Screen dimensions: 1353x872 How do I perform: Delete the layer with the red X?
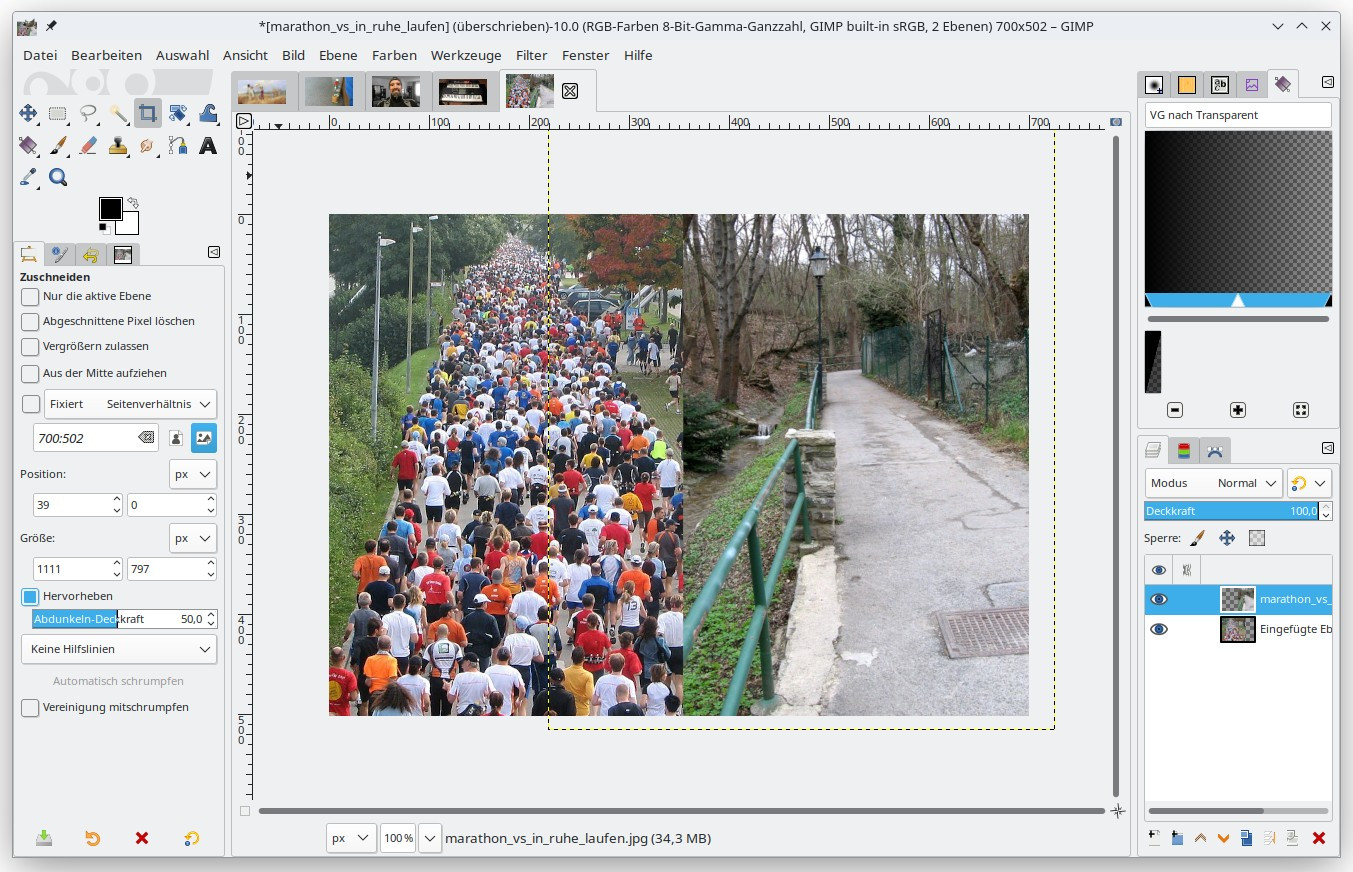(1318, 838)
